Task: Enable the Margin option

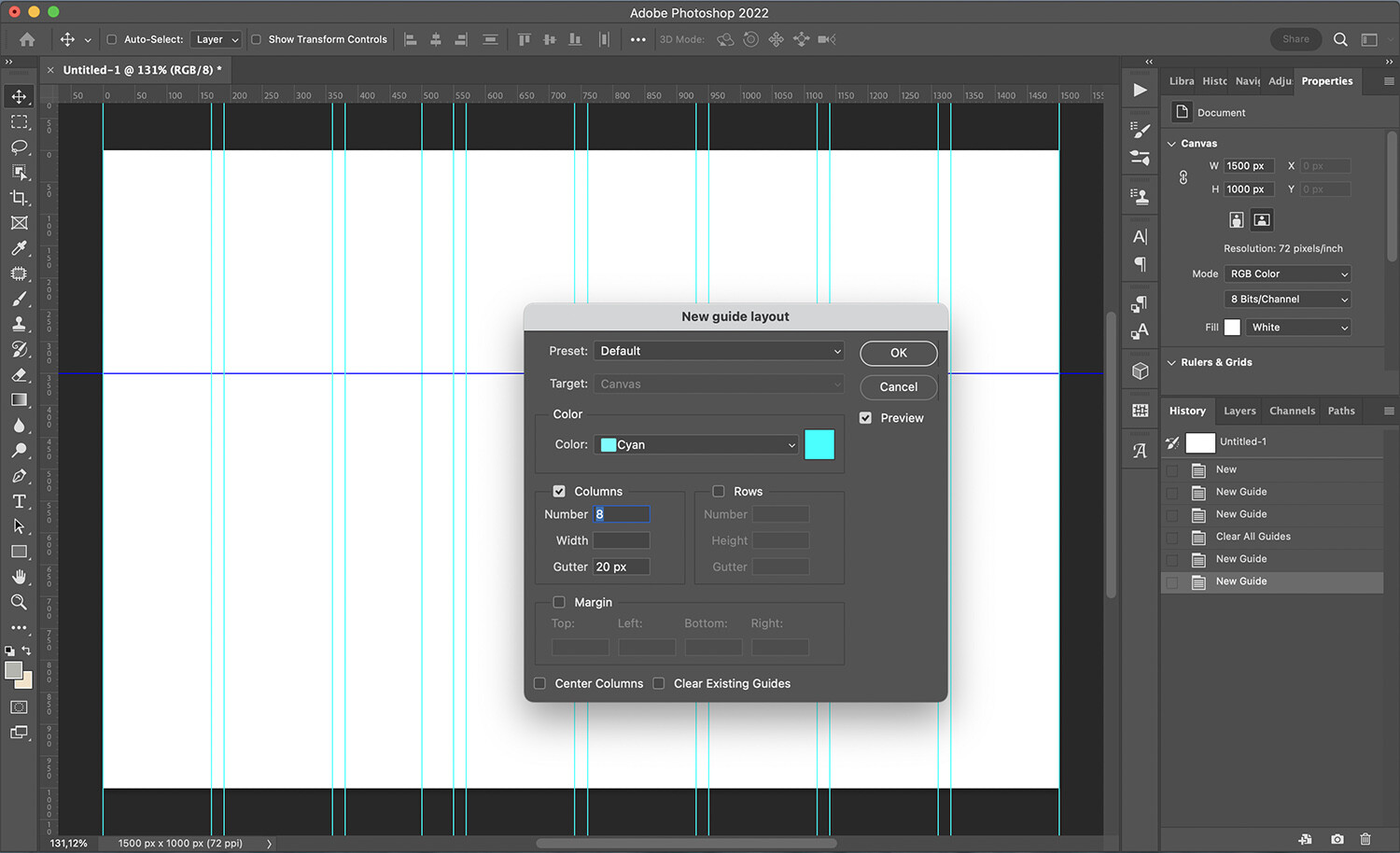Action: (x=559, y=602)
